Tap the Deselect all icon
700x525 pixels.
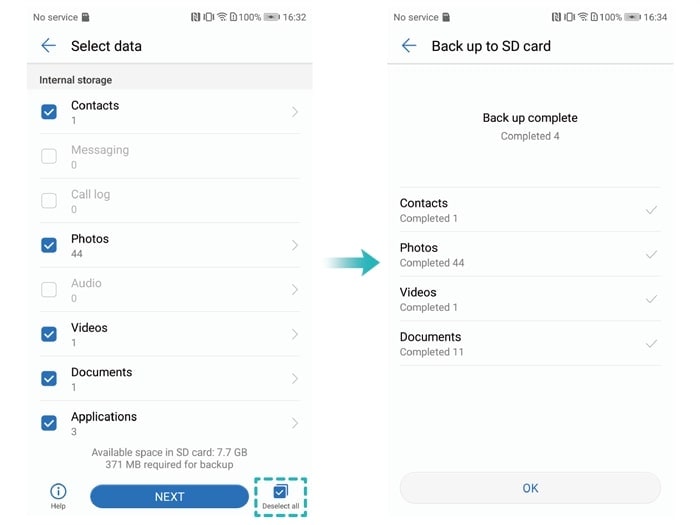click(280, 492)
